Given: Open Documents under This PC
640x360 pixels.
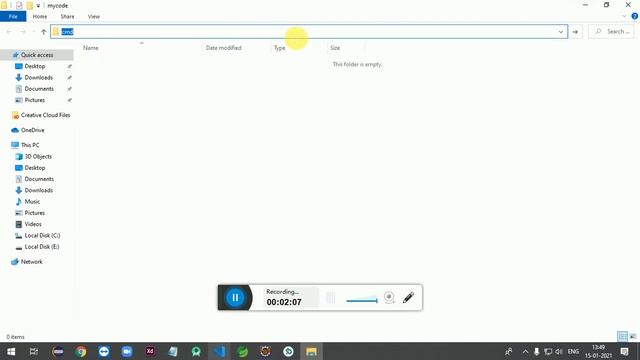Looking at the screenshot, I should coord(39,179).
